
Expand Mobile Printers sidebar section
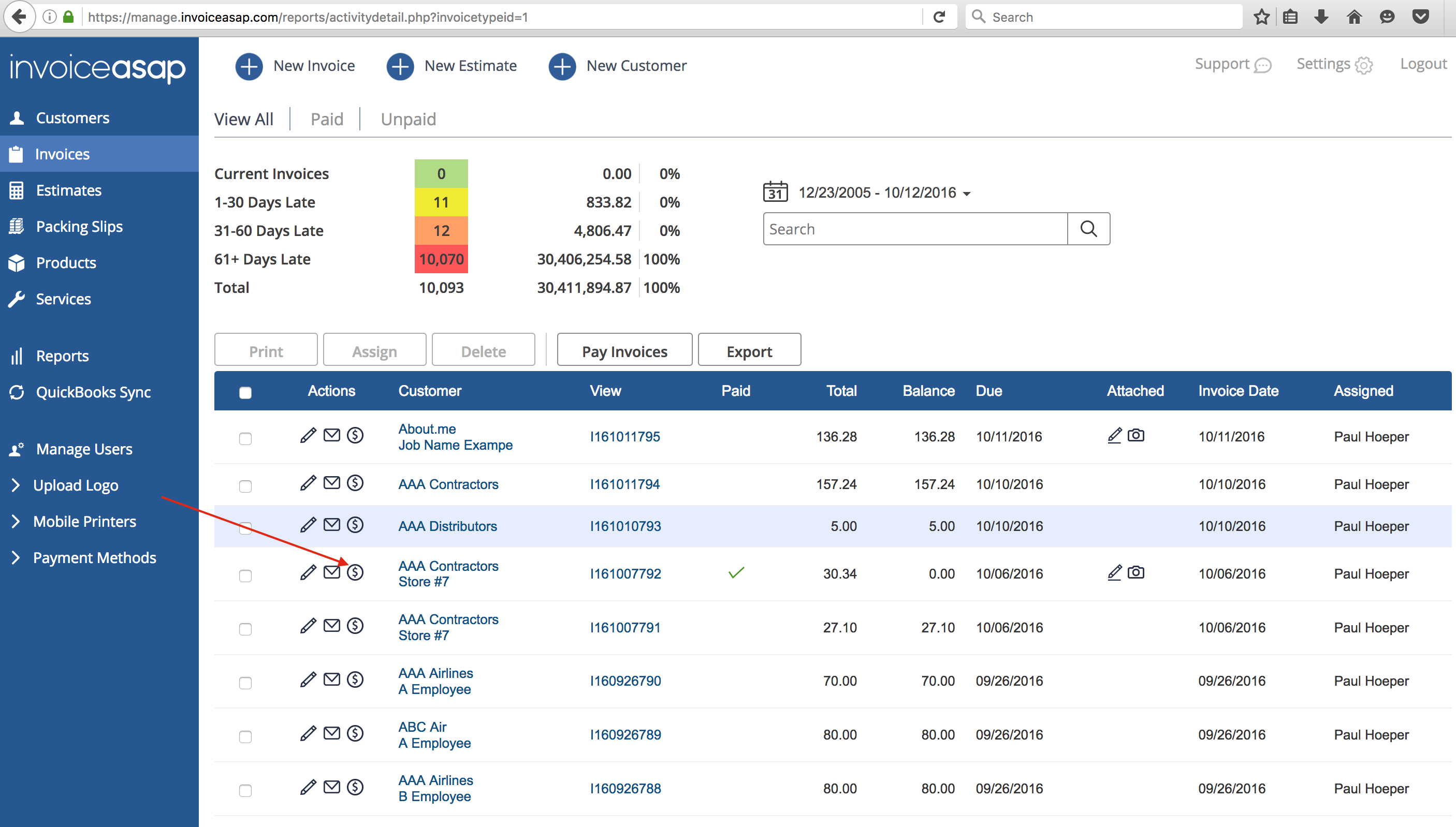pos(84,522)
